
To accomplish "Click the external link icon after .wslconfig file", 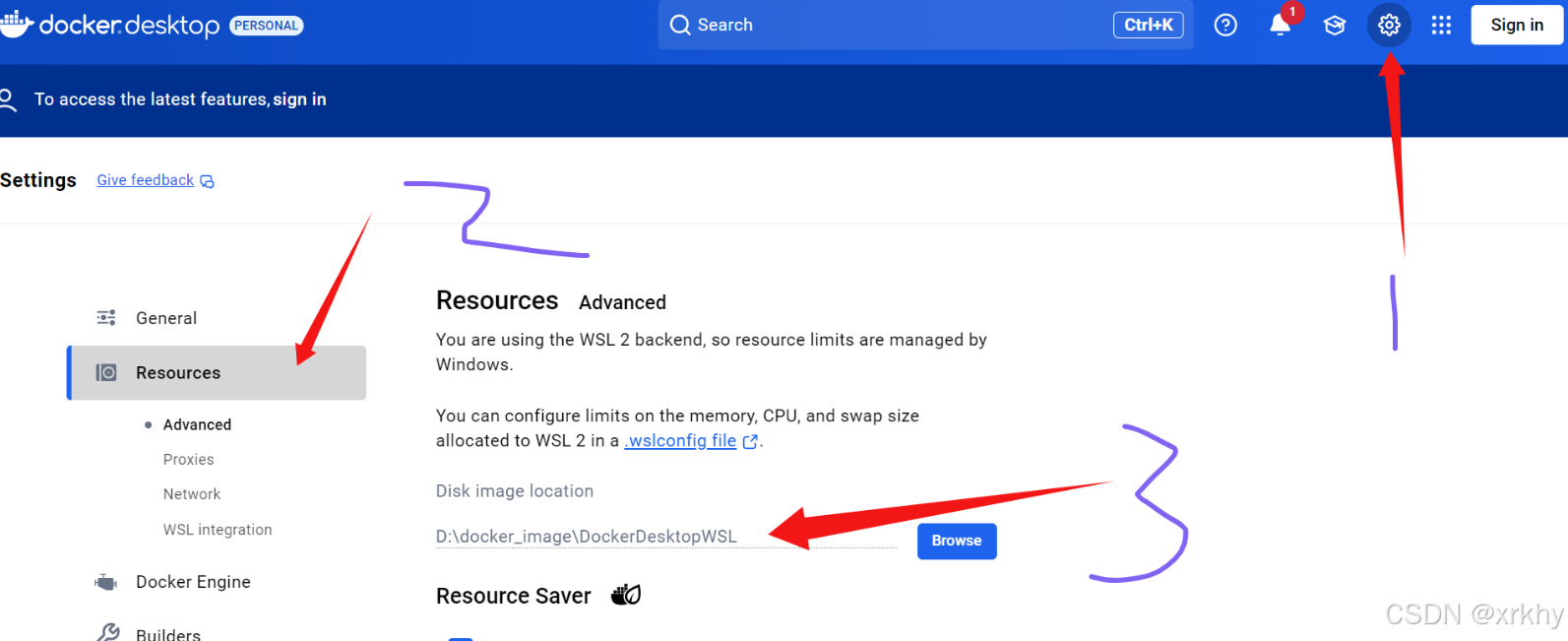I will (750, 442).
